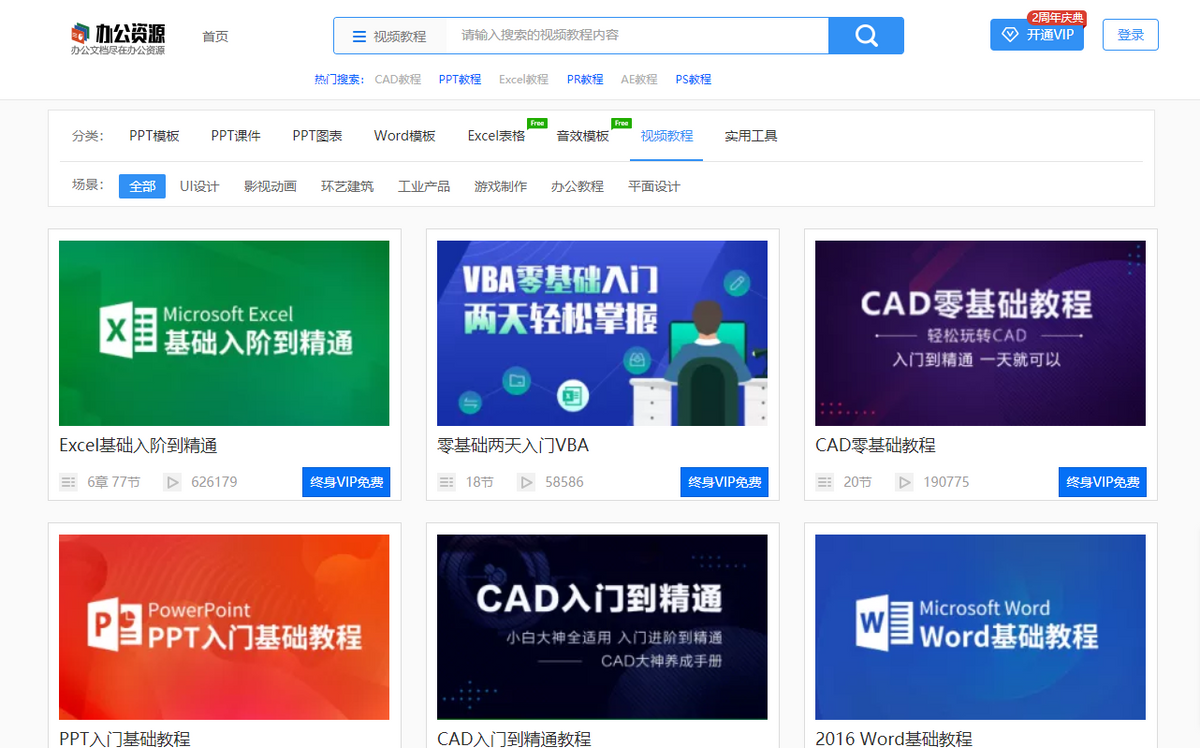
Task: Select the 全部 scene filter
Action: pyautogui.click(x=142, y=186)
